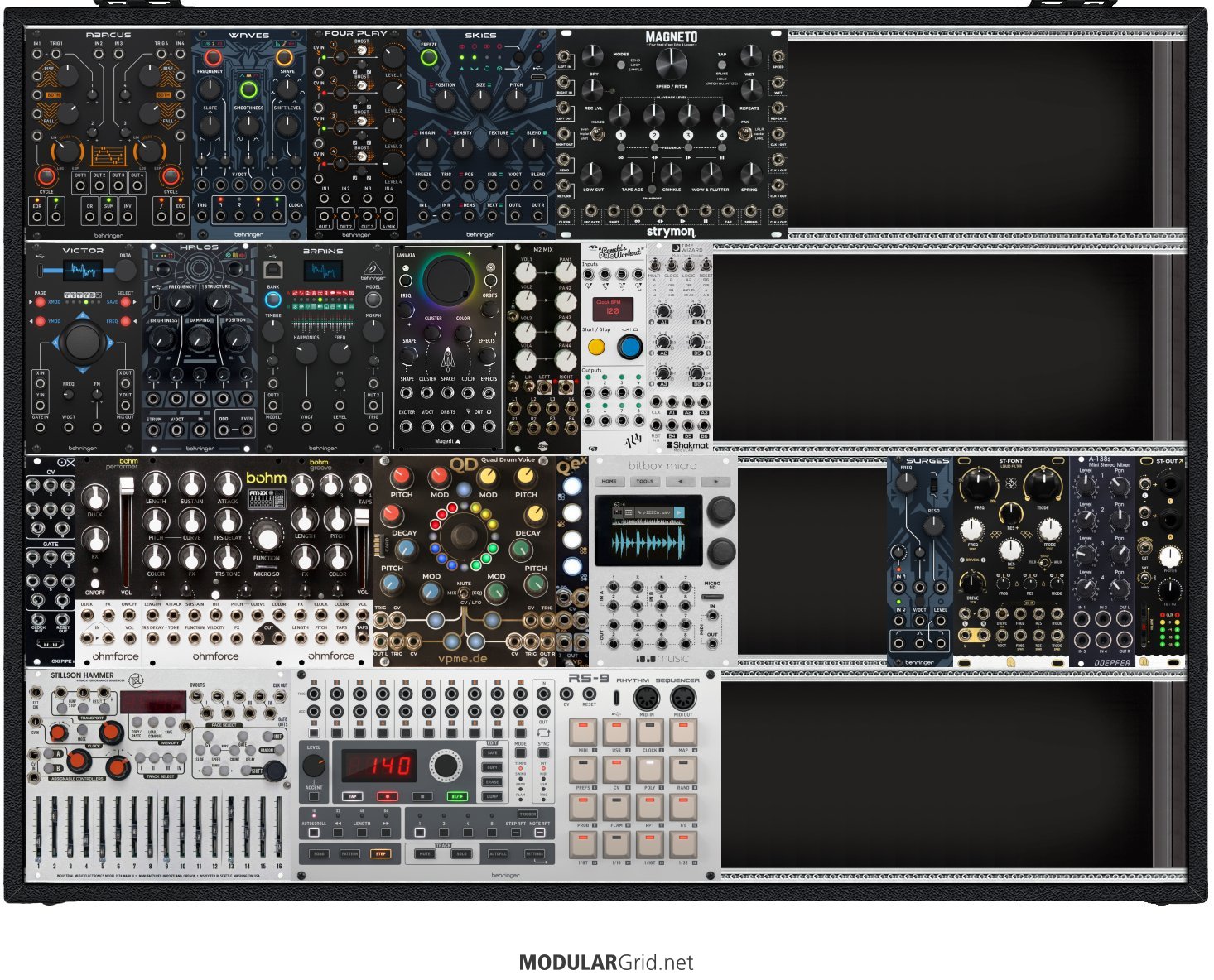Open the MODULARGrid.net logo link
Viewport: 1214px width, 980px height.
pos(606,963)
